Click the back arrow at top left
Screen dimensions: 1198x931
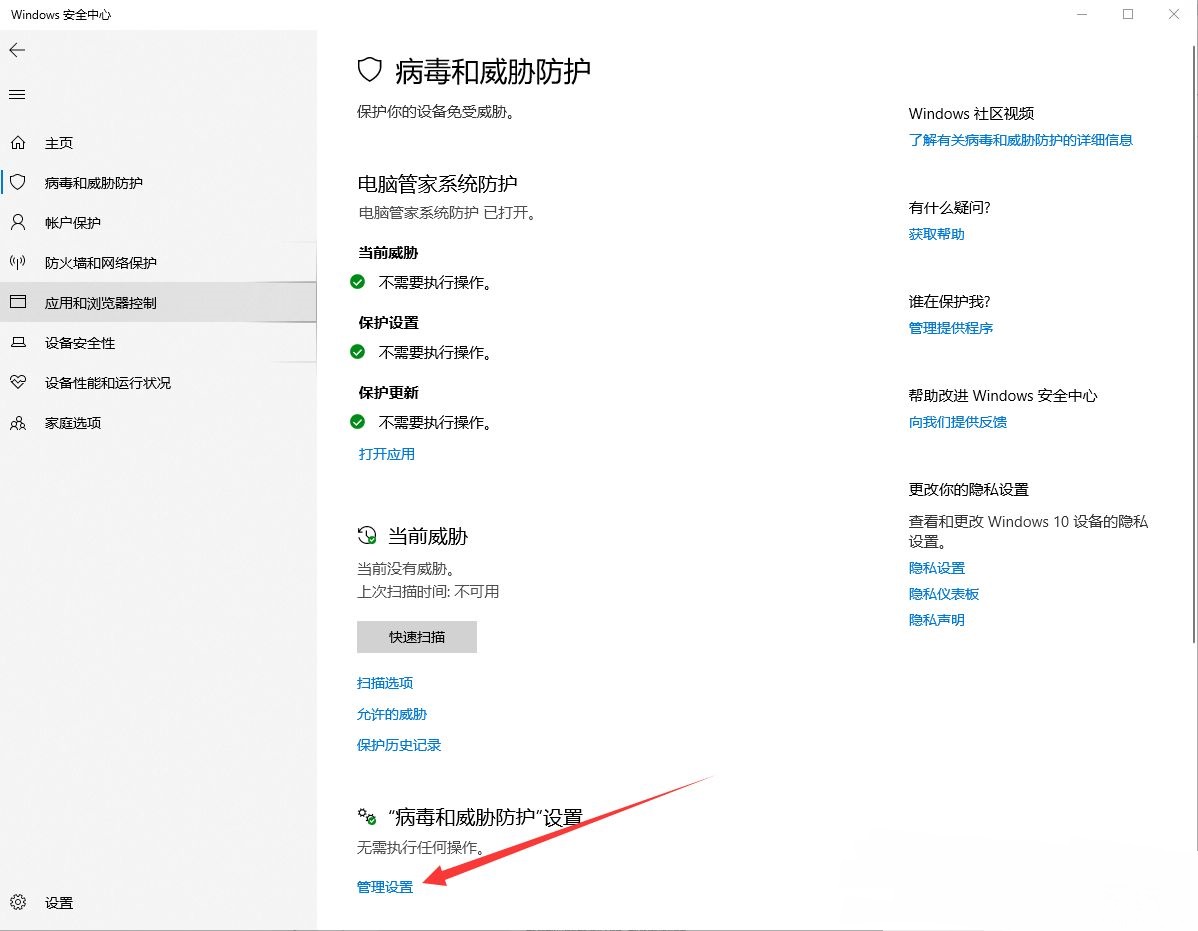click(x=17, y=50)
